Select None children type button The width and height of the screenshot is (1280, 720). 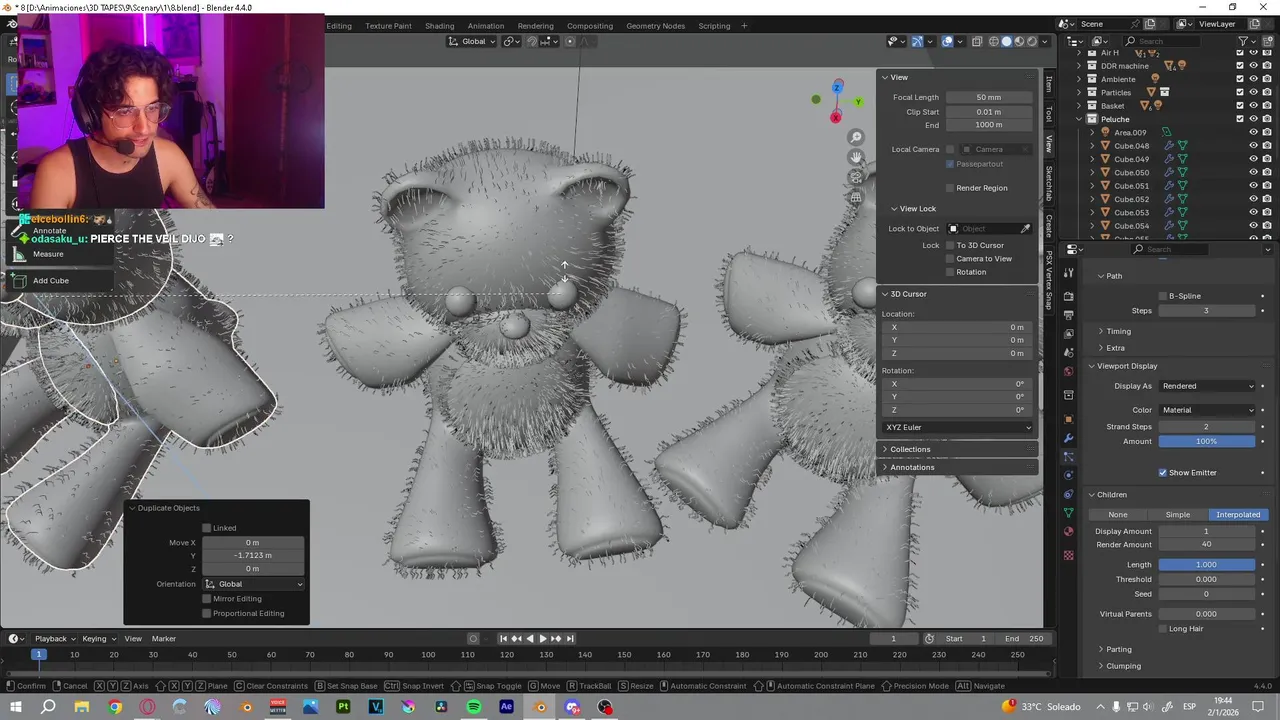(1118, 515)
